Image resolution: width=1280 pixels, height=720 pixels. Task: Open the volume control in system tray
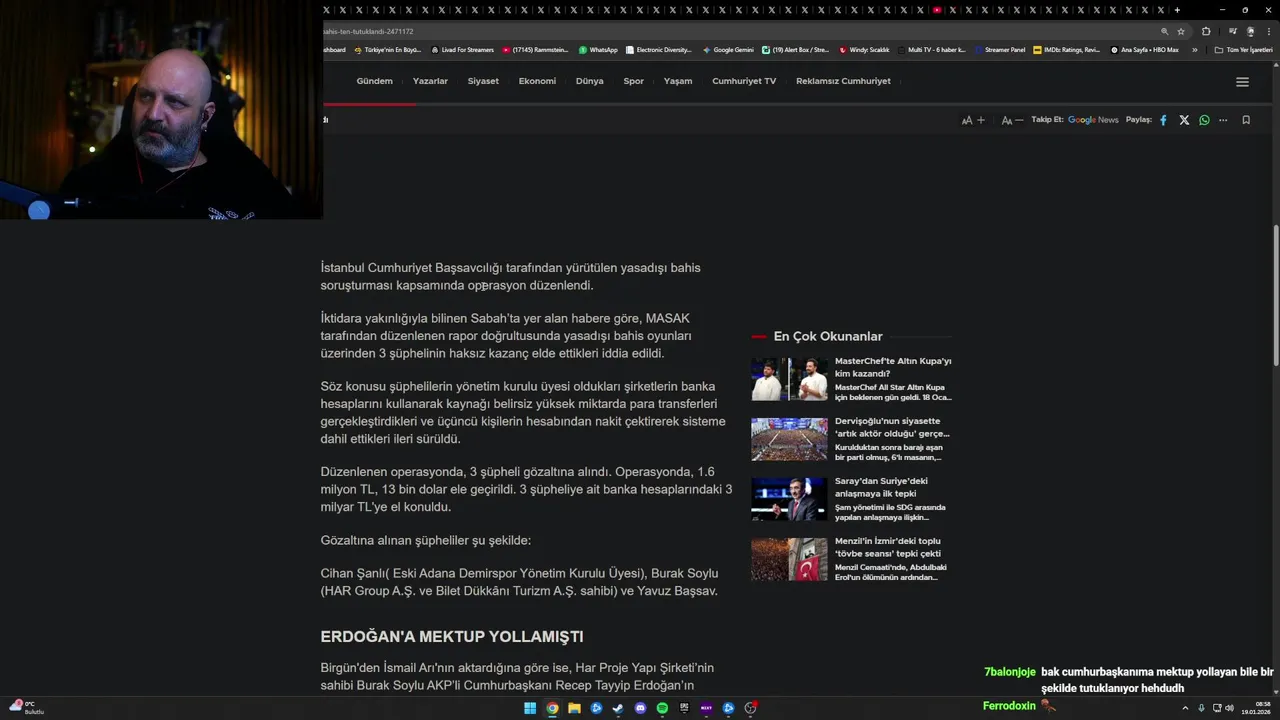point(1229,708)
